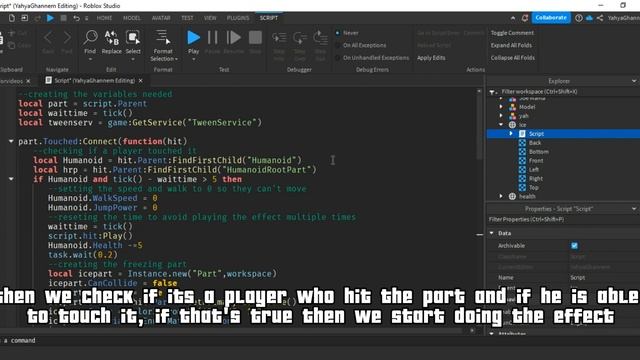
Task: Click the Share icon near username
Action: pyautogui.click(x=600, y=18)
